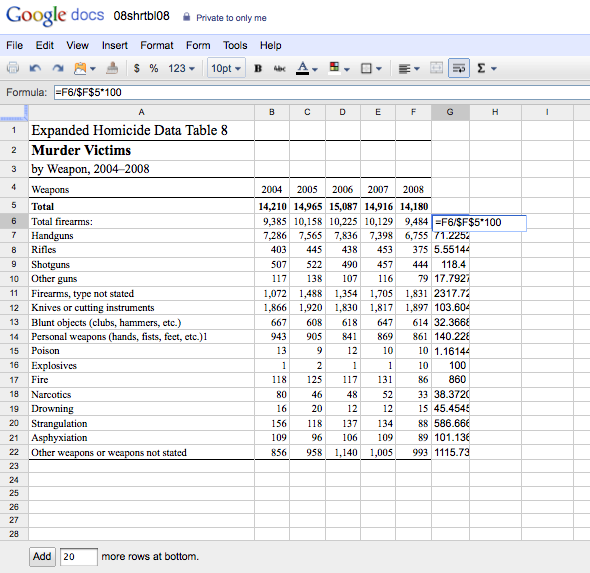This screenshot has height=573, width=590.
Task: Click the 'Explosives' cell
Action: tap(141, 365)
